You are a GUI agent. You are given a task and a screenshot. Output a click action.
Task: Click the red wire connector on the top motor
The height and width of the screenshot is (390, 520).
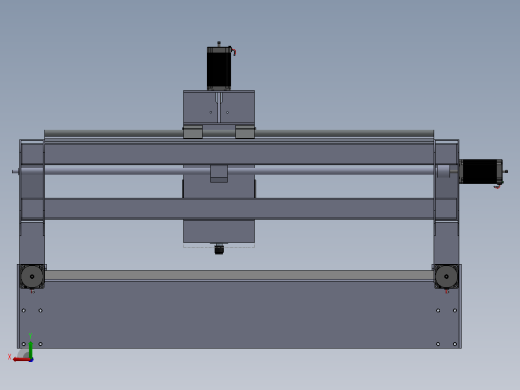coord(234,51)
